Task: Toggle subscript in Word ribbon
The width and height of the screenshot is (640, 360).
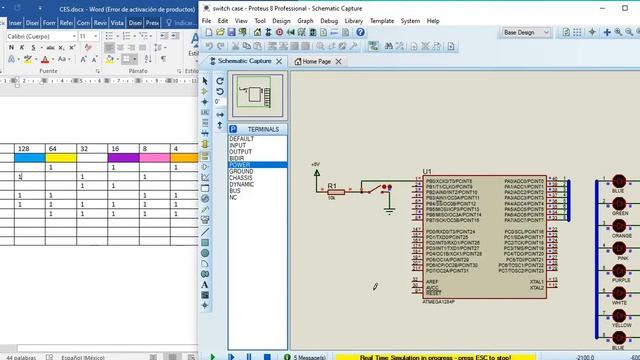Action: 61,48
